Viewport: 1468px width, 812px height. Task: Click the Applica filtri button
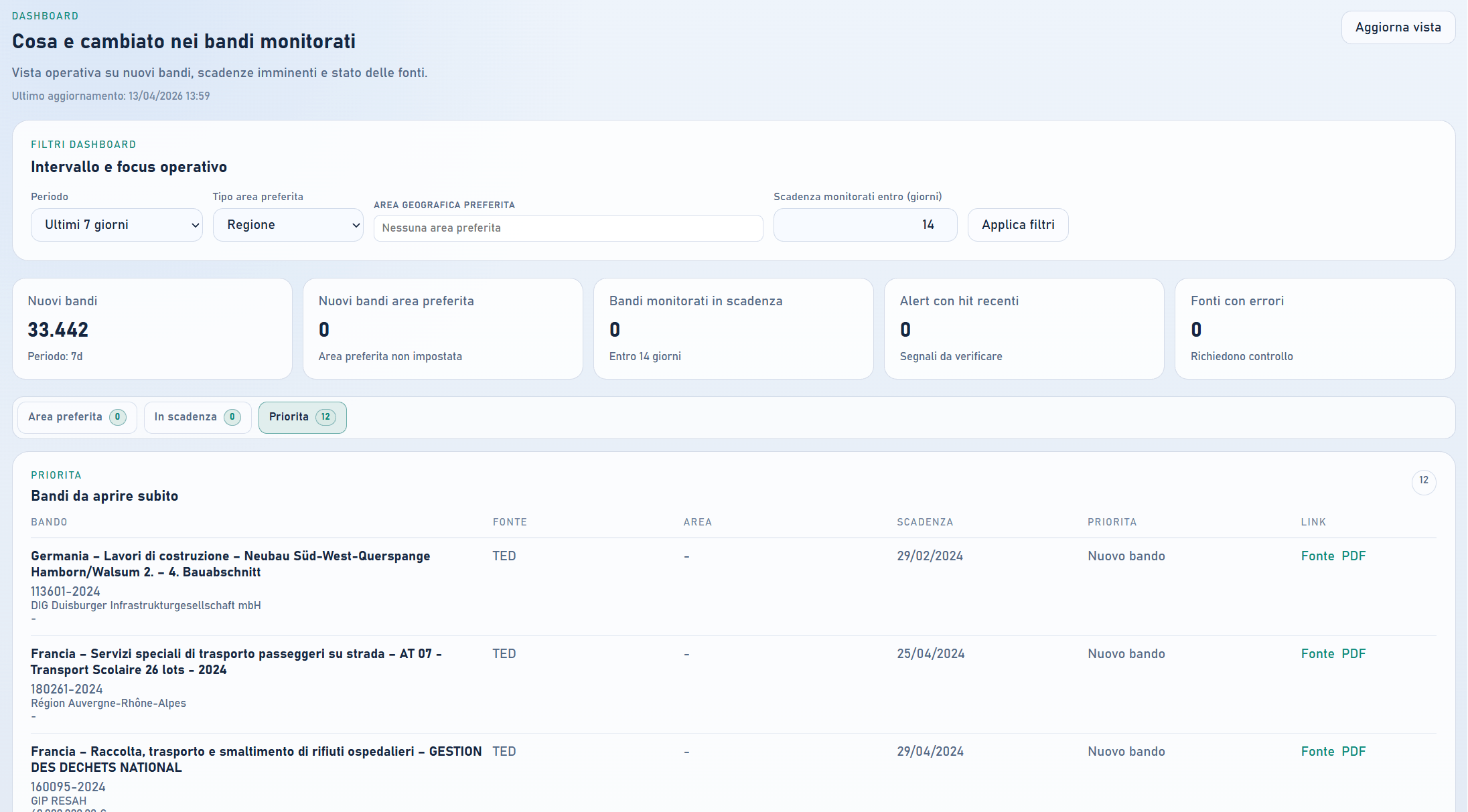click(1017, 225)
